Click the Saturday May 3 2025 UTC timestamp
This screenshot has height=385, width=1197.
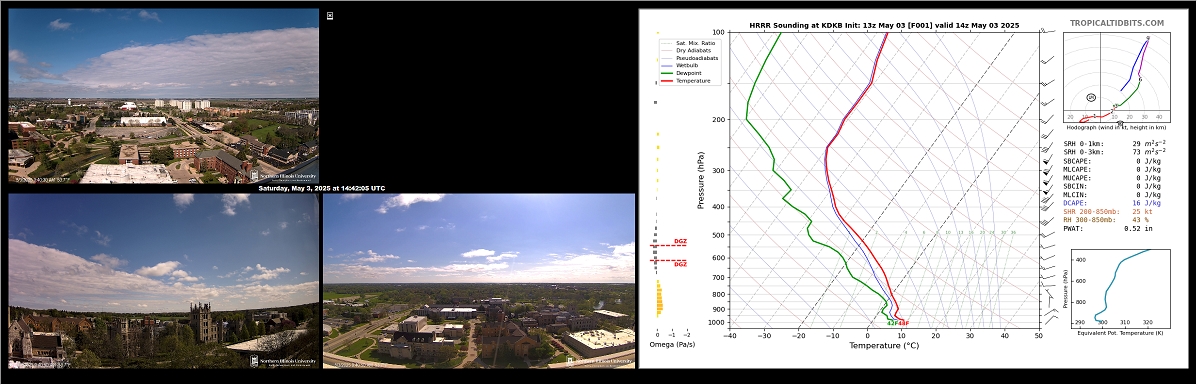(321, 188)
